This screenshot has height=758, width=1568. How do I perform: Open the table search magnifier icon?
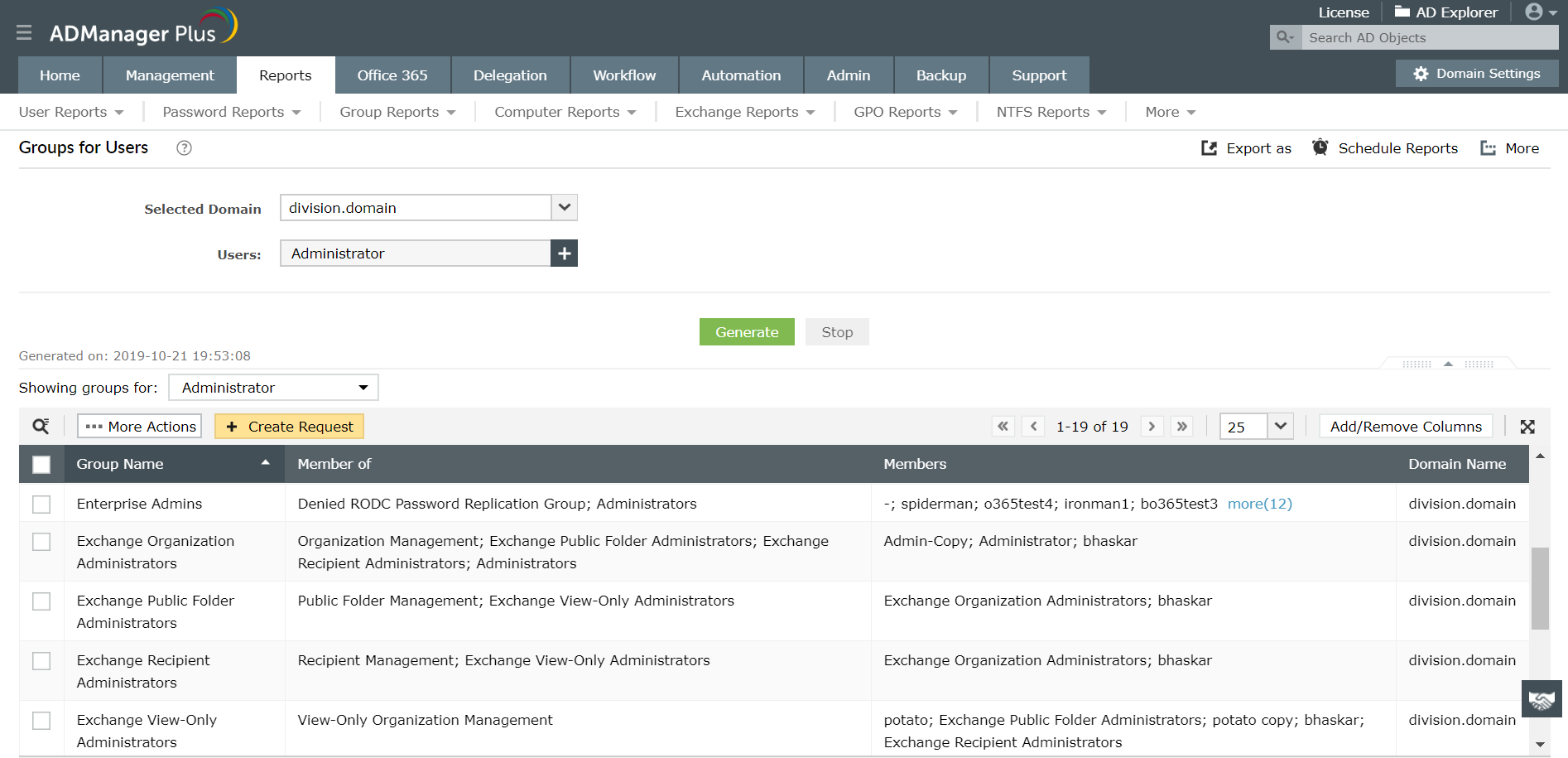pyautogui.click(x=41, y=427)
